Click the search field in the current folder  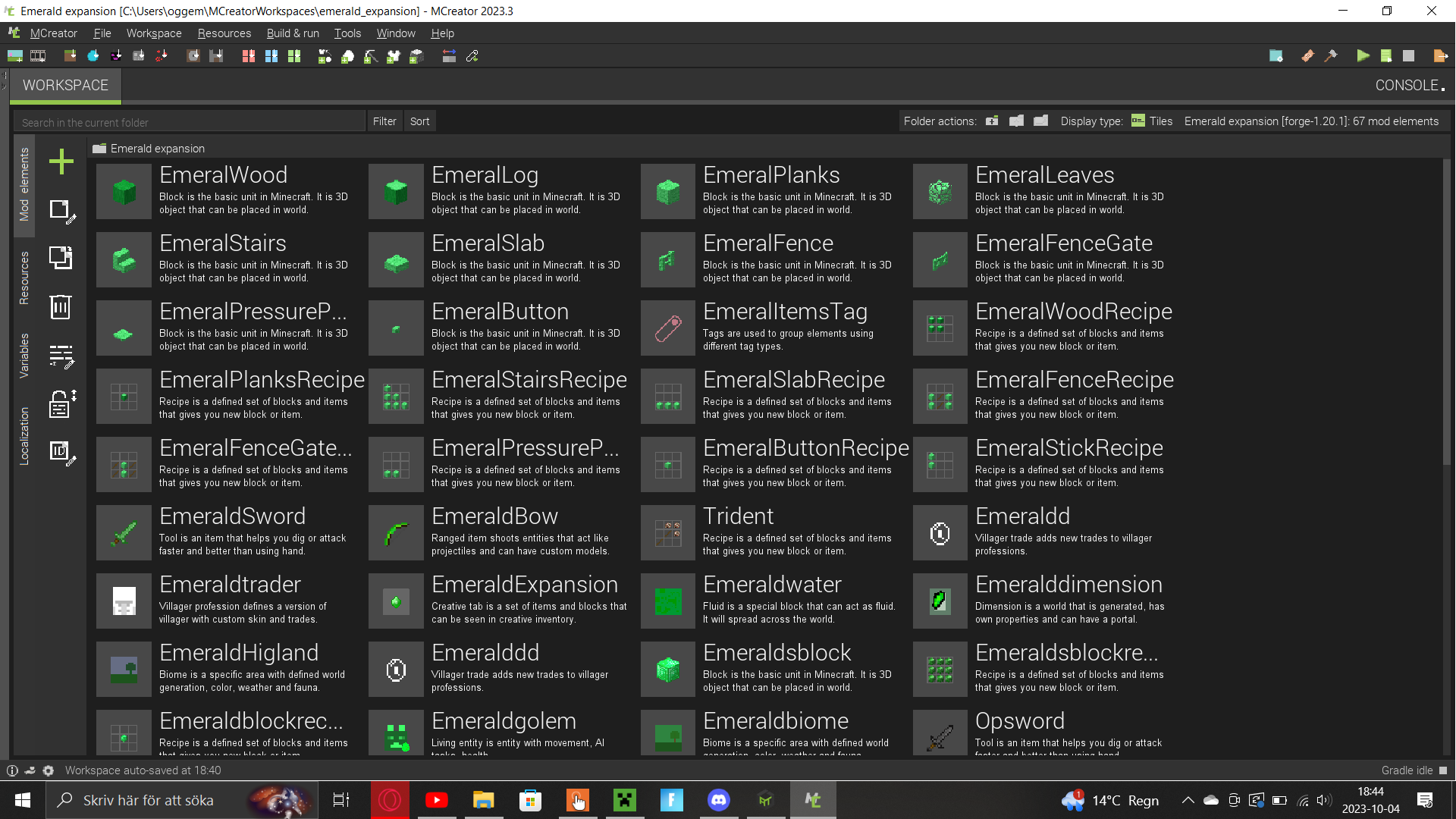pos(190,121)
